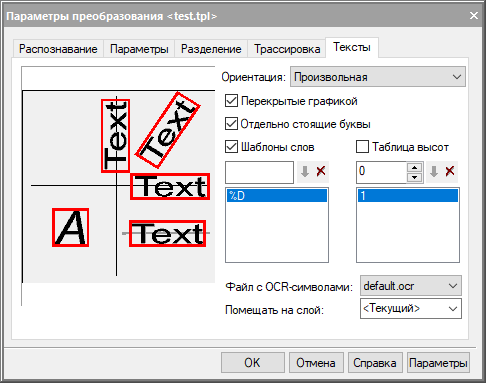Open the Разделение tab
Screen dimensions: 486x383
click(x=211, y=49)
